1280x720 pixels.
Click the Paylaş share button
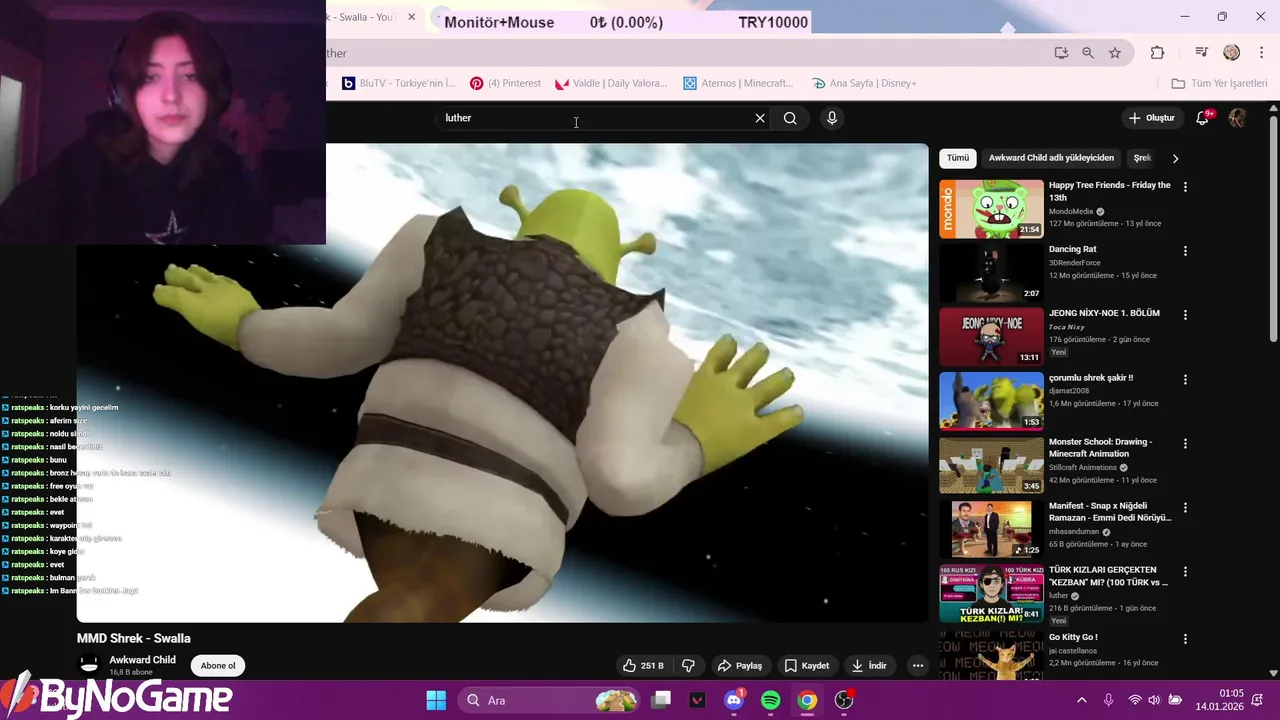(740, 666)
